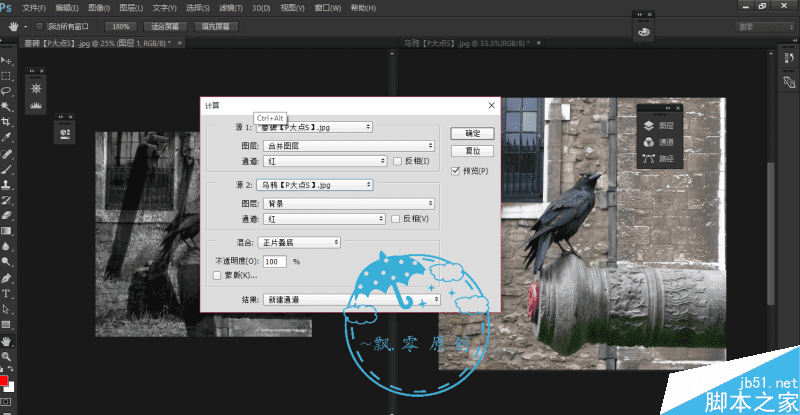
Task: Select the Blur tool
Action: 6,246
